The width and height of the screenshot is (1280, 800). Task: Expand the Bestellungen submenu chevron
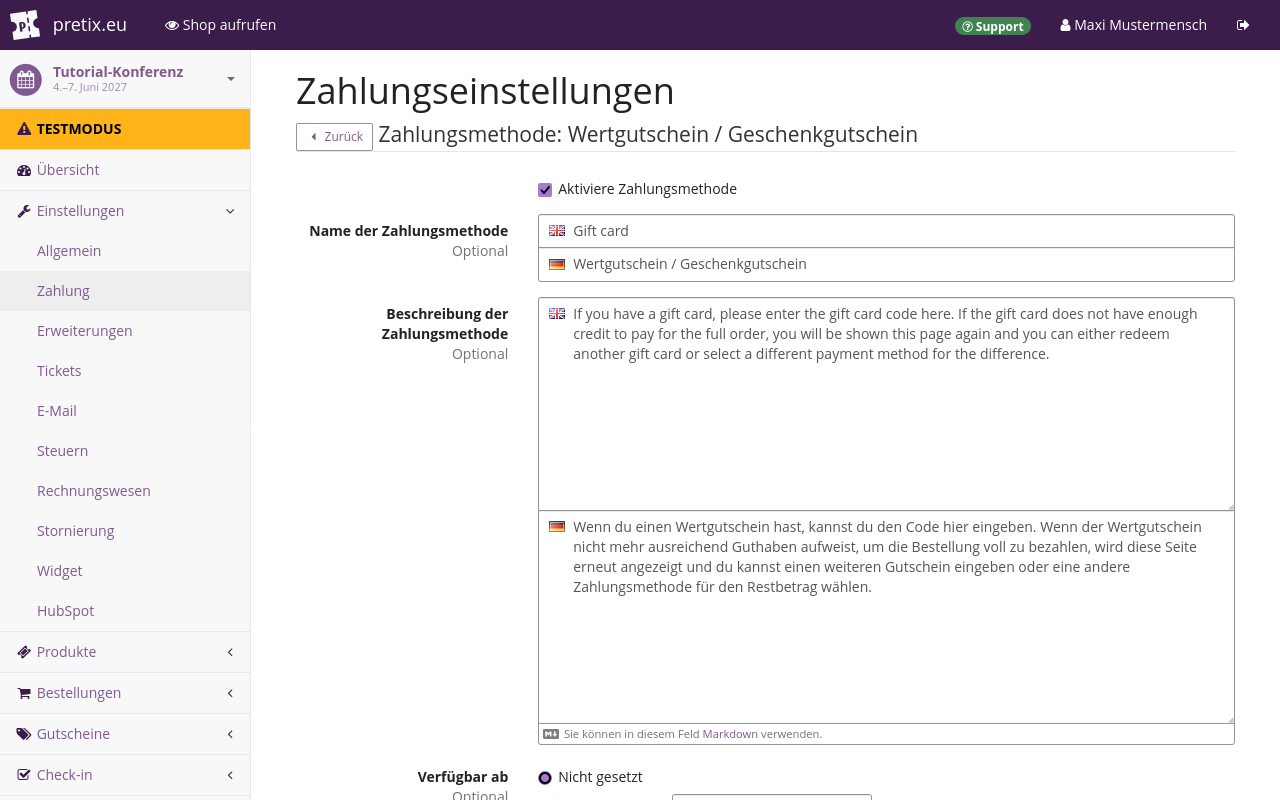point(230,693)
